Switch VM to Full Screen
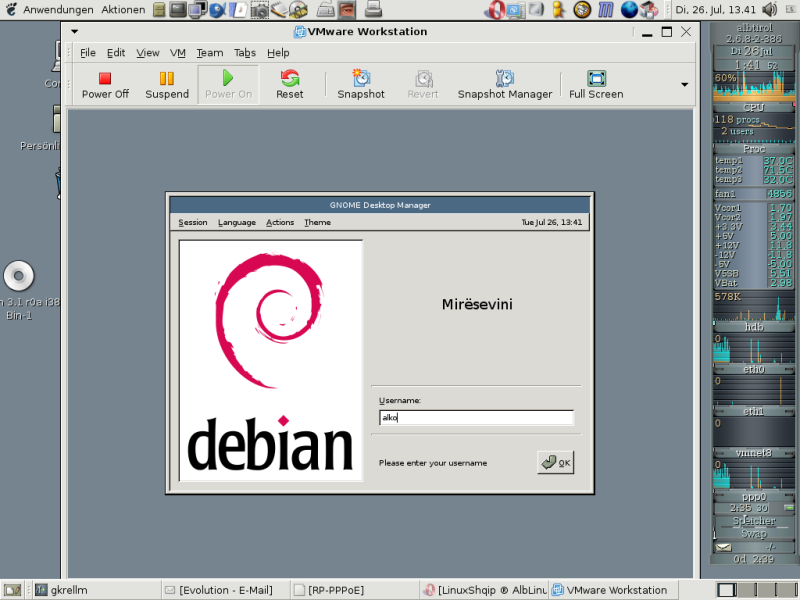This screenshot has width=800, height=600. coord(596,85)
